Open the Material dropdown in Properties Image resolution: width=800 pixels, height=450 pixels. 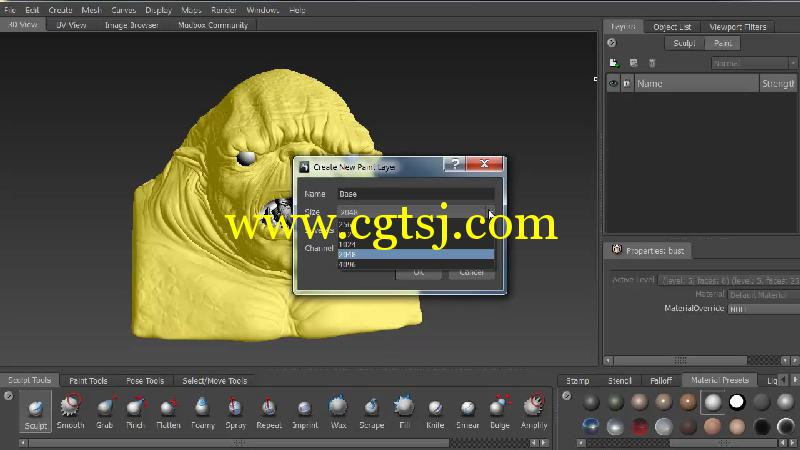click(x=764, y=295)
